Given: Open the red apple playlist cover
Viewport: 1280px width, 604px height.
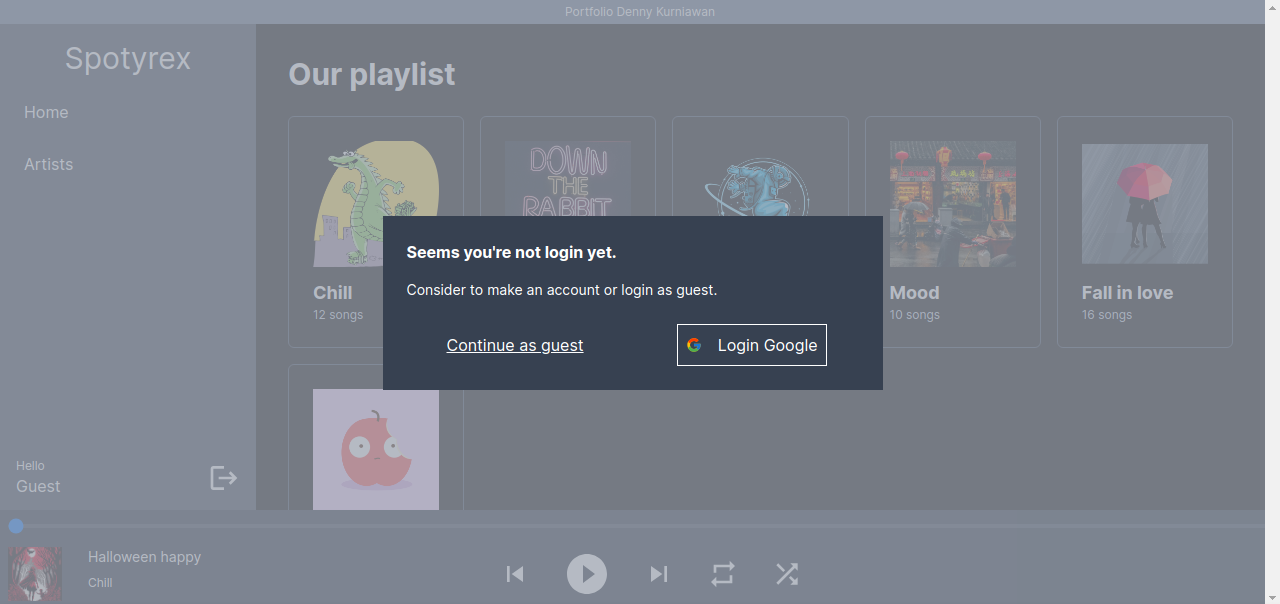Looking at the screenshot, I should click(x=376, y=450).
